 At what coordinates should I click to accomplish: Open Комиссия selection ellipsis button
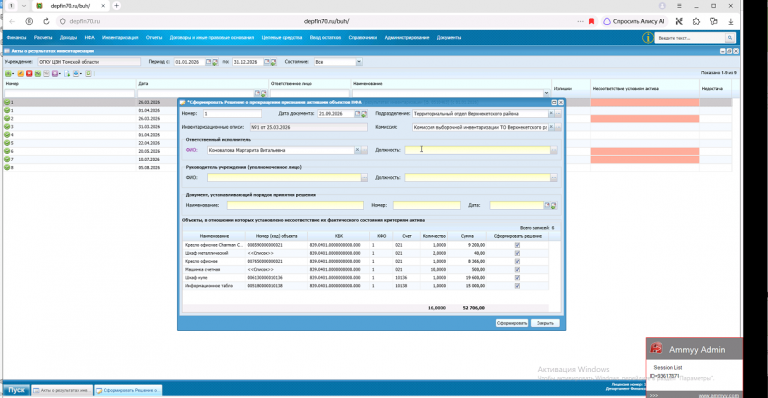click(558, 127)
